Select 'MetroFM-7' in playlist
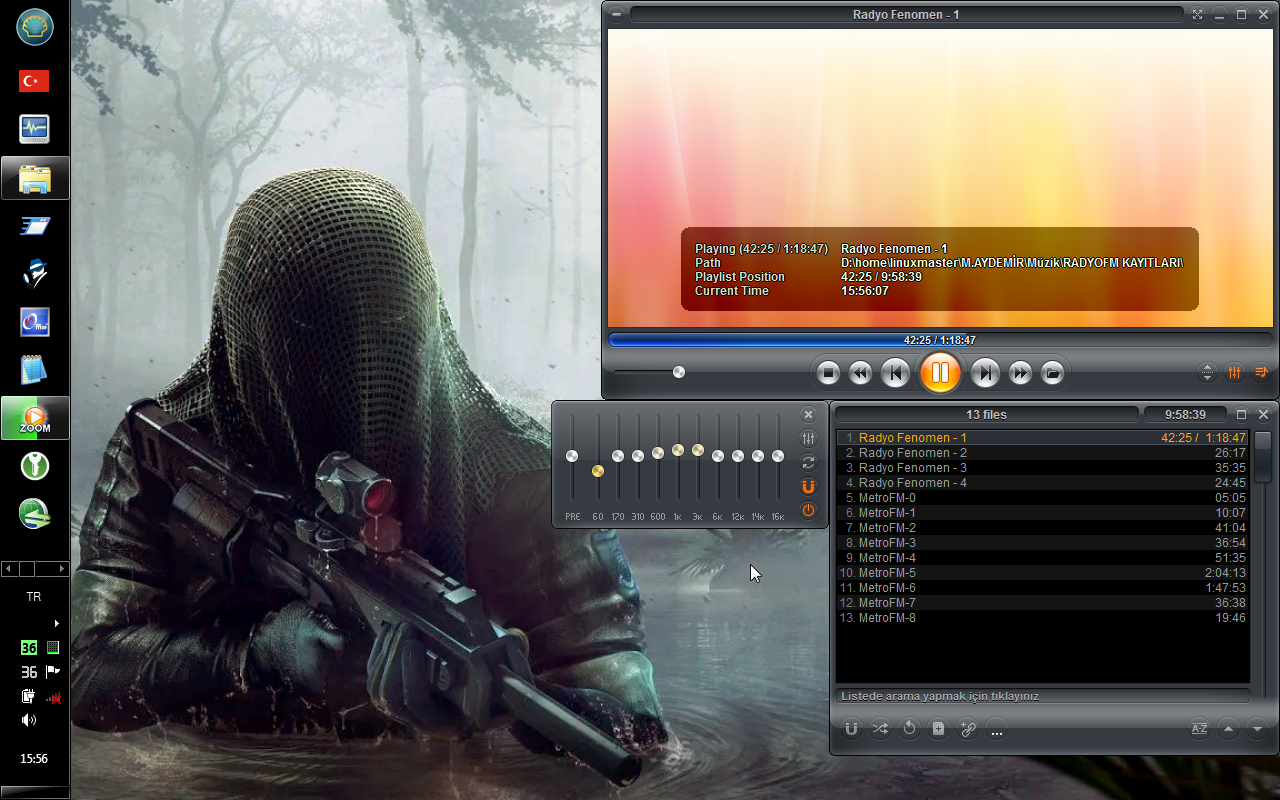 (1042, 603)
